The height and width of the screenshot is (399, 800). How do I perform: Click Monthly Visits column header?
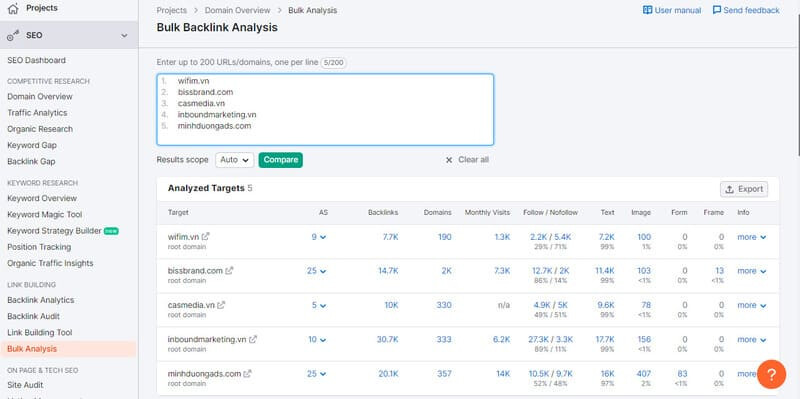point(487,212)
